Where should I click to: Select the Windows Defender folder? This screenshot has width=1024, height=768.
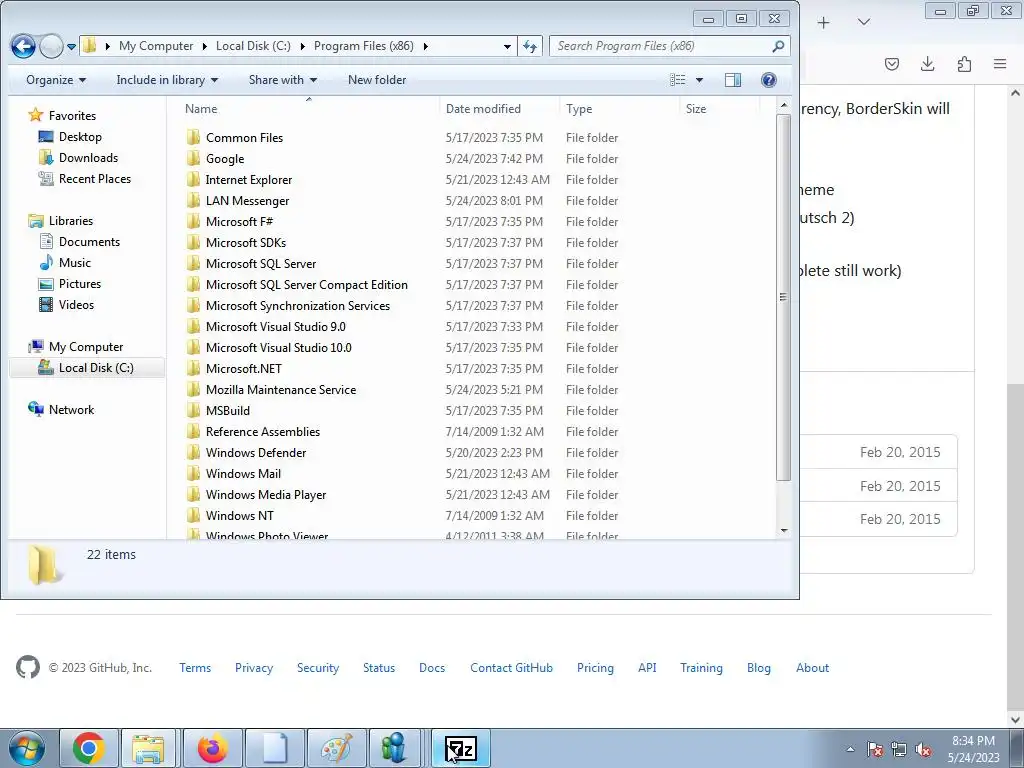click(255, 453)
